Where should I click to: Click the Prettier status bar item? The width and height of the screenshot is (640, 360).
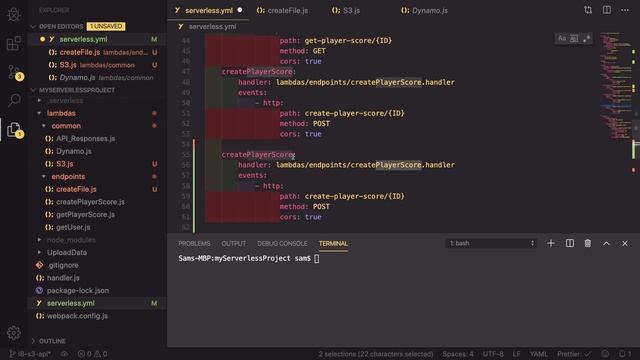point(574,354)
